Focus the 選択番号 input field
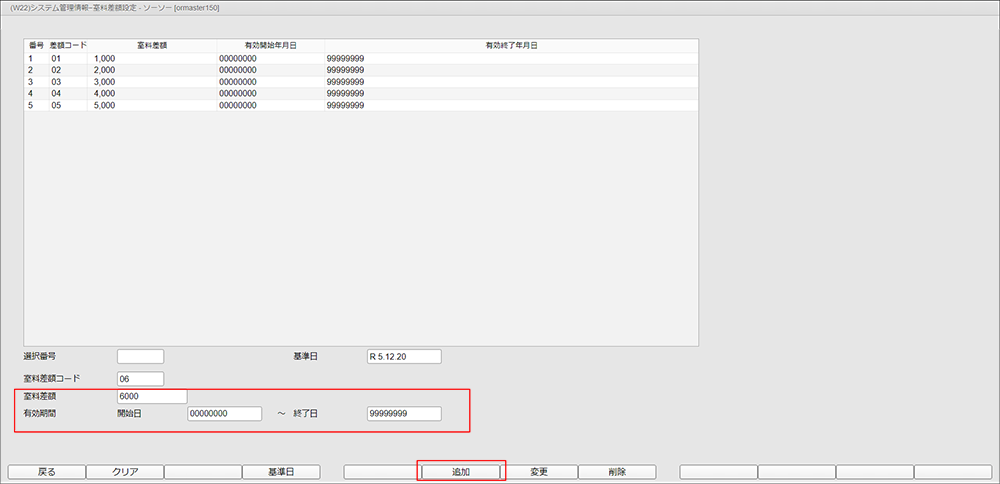Image resolution: width=1000 pixels, height=484 pixels. [x=140, y=357]
